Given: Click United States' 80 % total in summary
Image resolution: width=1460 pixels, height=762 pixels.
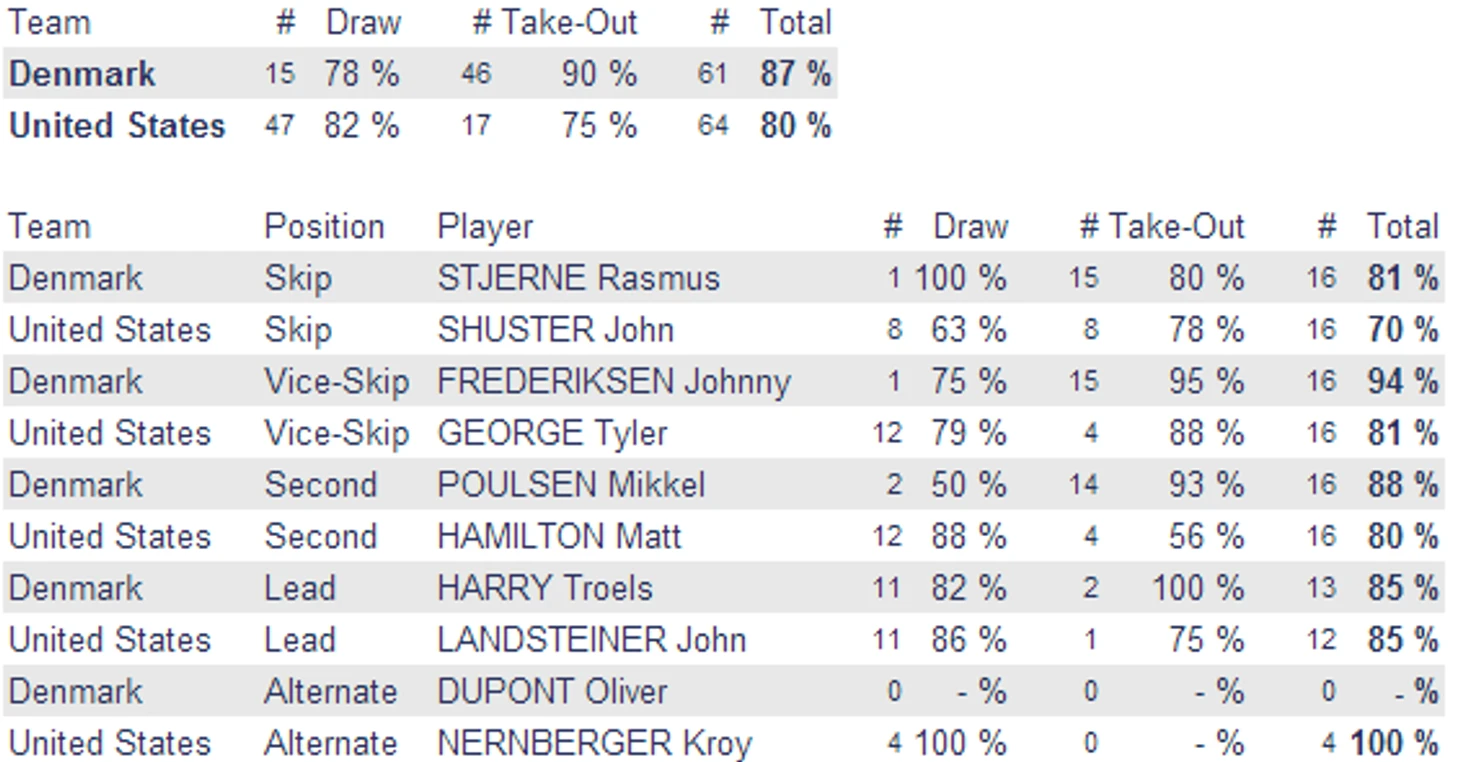Looking at the screenshot, I should point(795,126).
